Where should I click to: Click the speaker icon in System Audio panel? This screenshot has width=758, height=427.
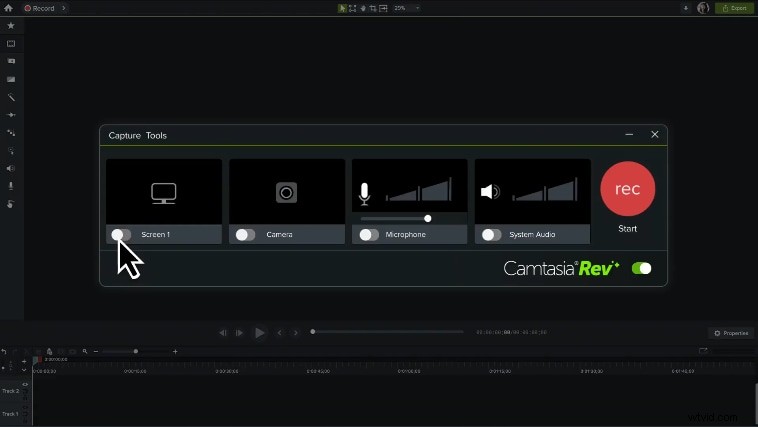(489, 191)
